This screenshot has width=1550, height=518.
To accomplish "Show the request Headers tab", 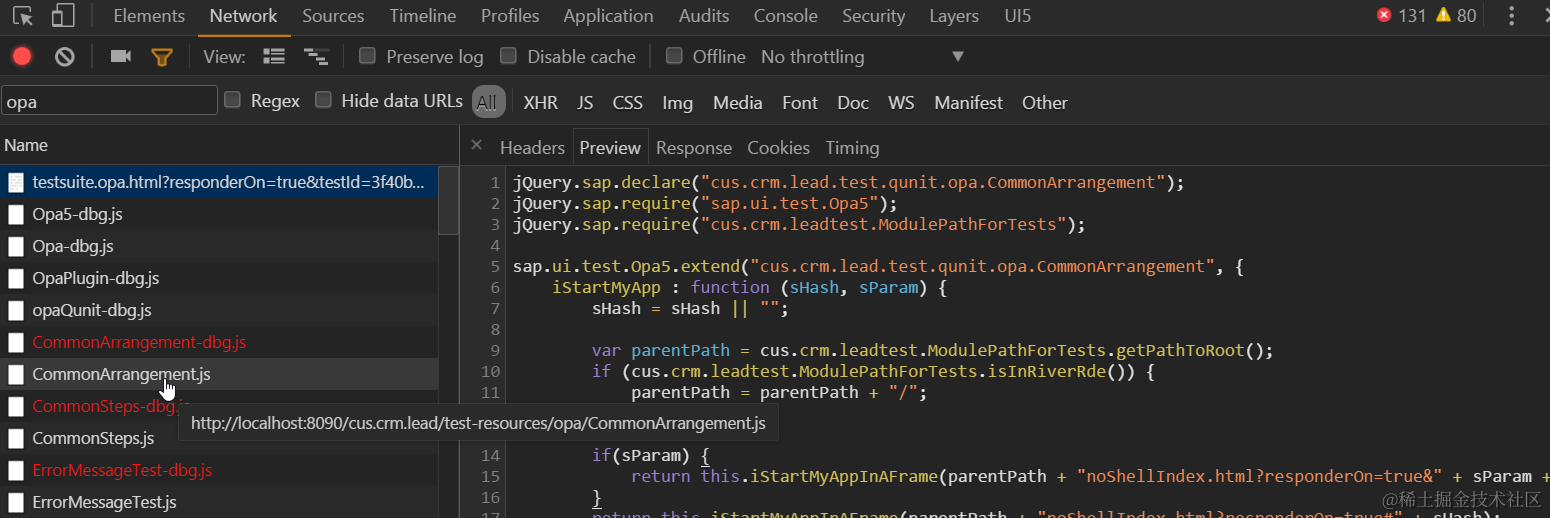I will [x=532, y=147].
